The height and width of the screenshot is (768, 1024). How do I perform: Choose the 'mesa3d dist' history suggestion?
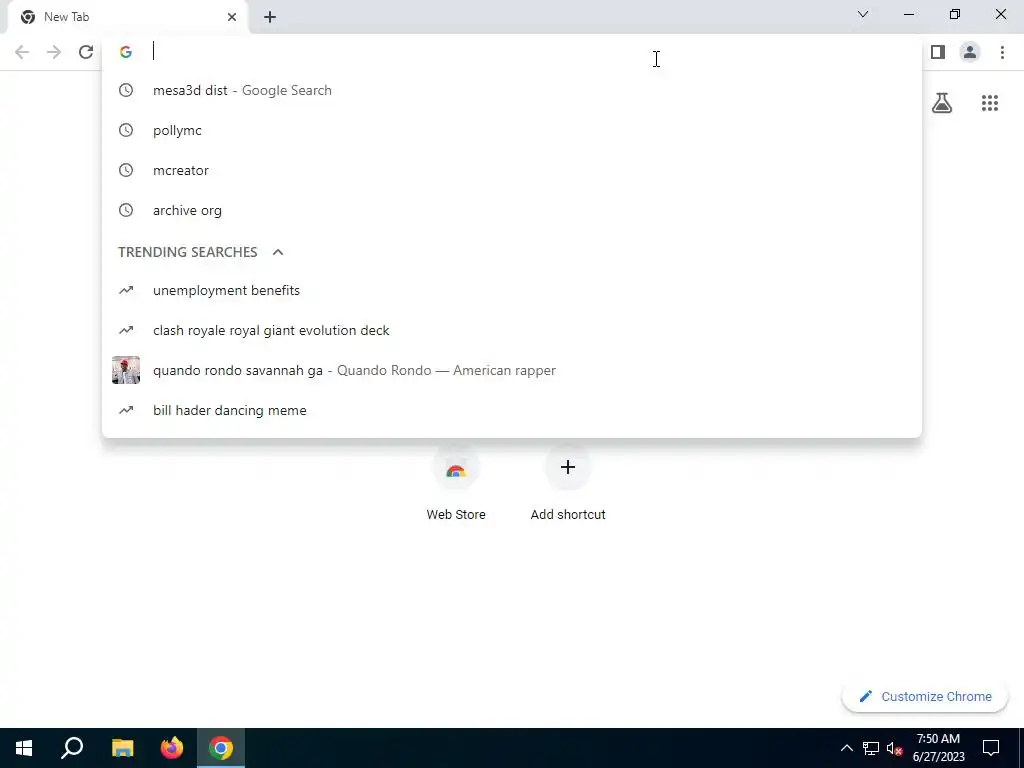pos(512,90)
